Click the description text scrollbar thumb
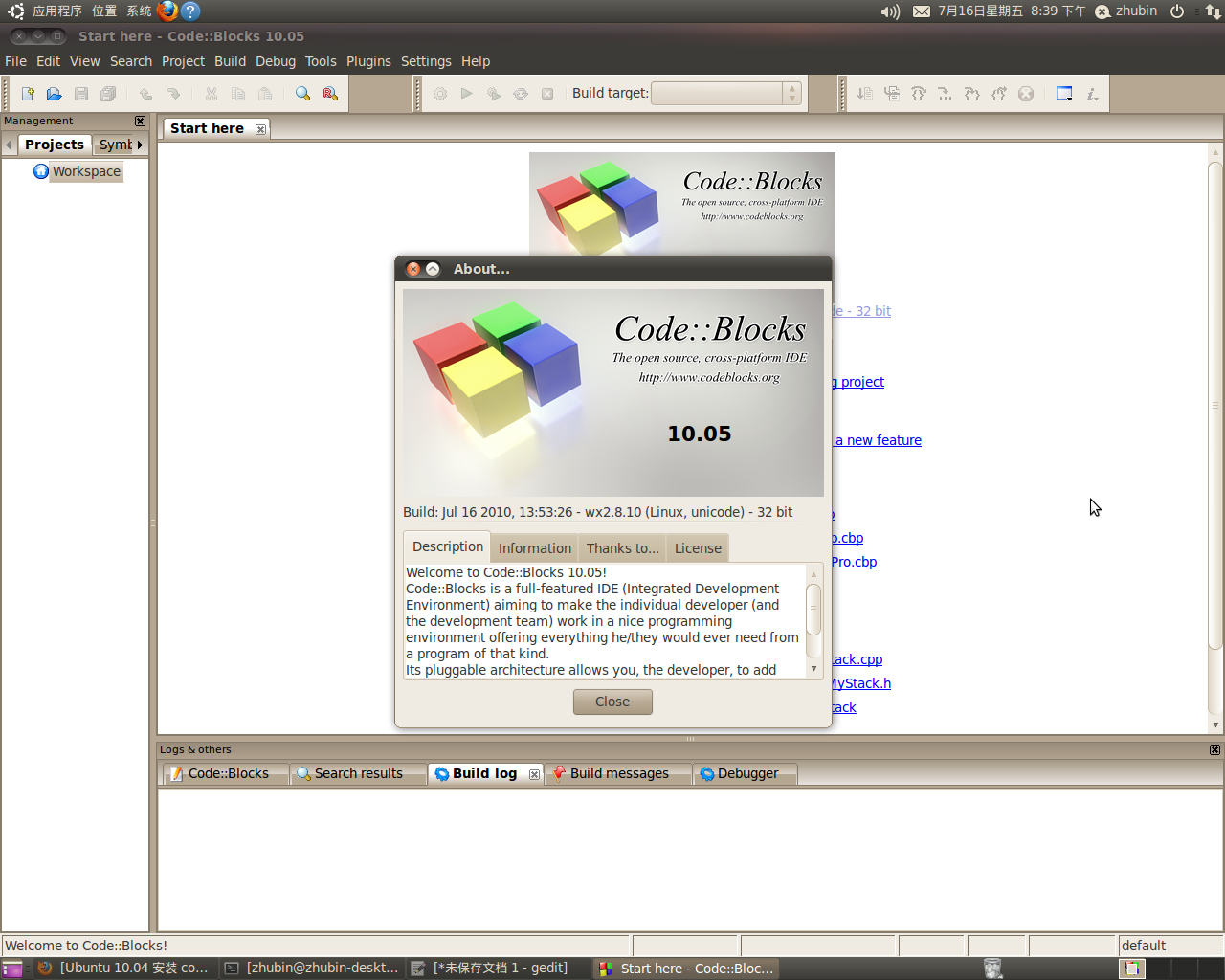 pyautogui.click(x=813, y=609)
